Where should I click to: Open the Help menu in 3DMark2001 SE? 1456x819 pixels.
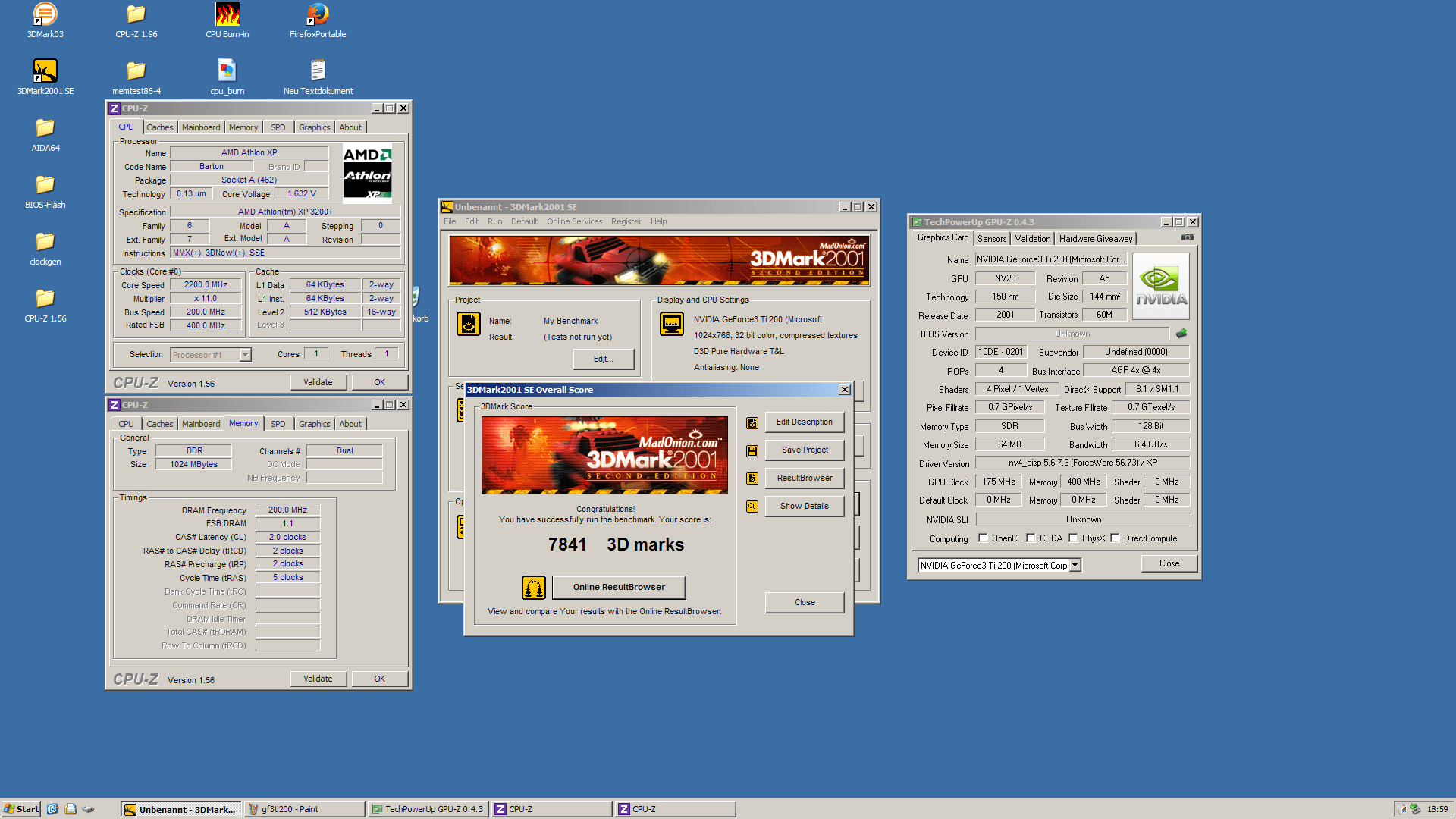click(x=658, y=221)
